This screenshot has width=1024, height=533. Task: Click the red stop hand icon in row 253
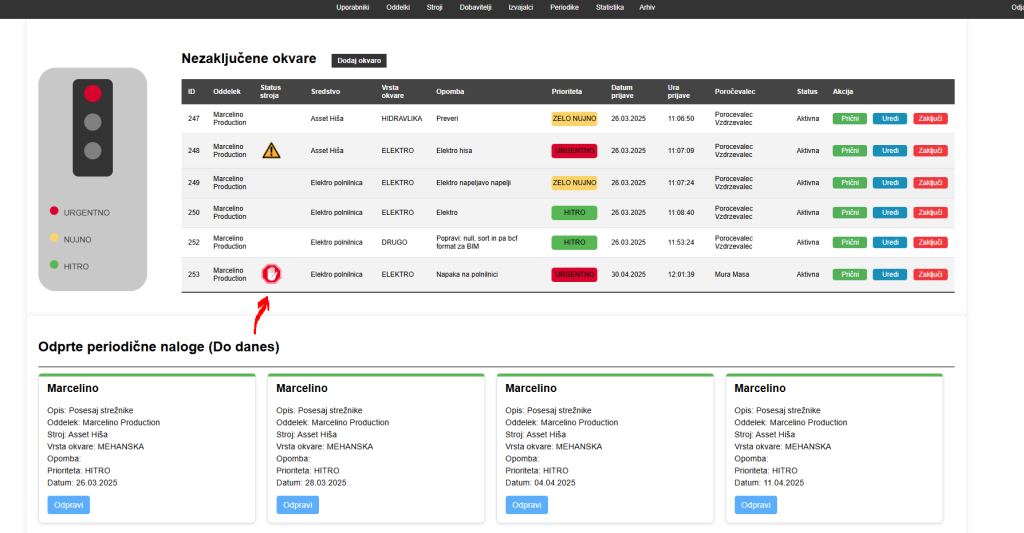click(x=271, y=274)
